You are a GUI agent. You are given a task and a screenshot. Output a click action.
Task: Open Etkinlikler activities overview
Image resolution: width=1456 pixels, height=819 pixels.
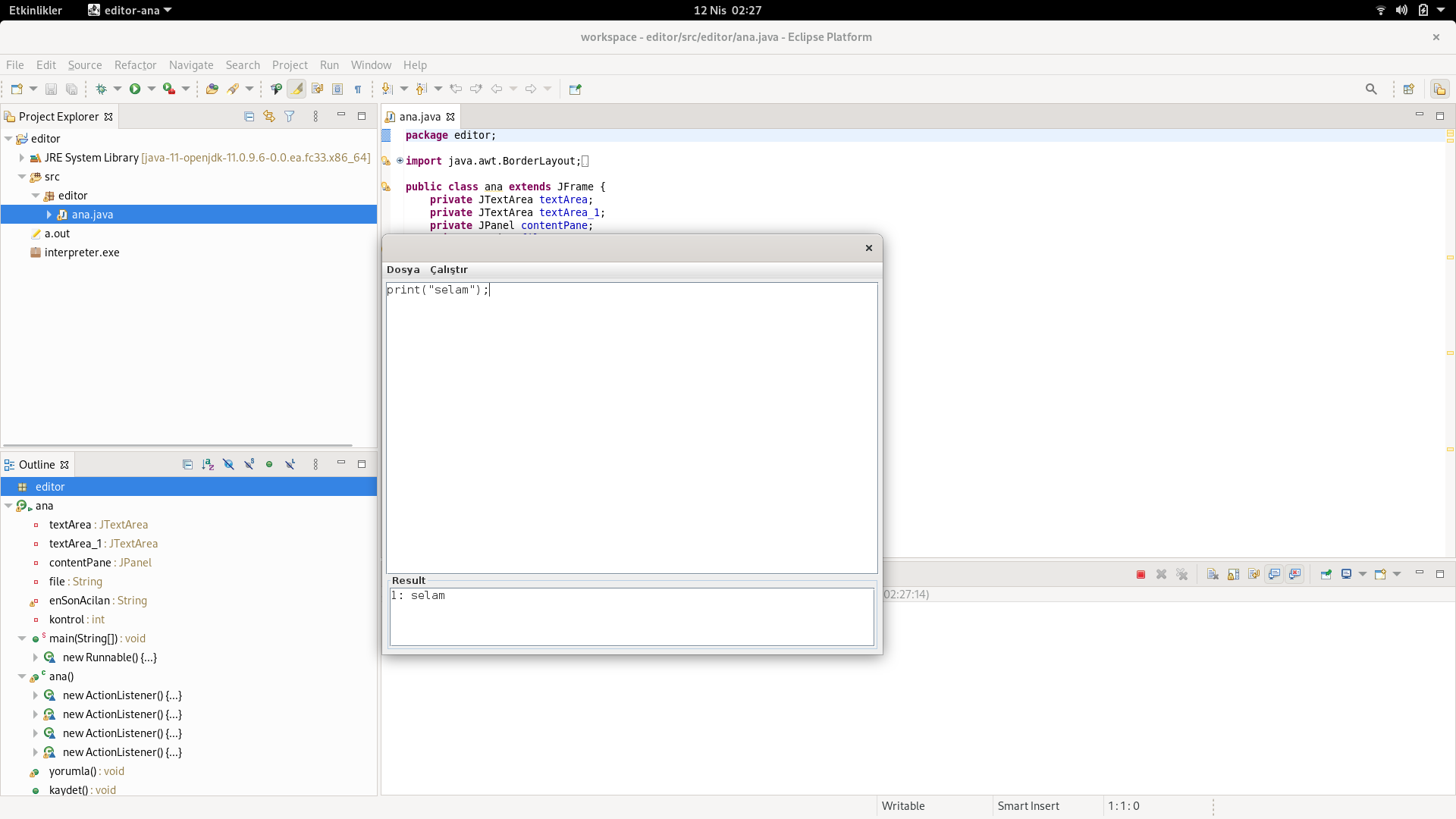(x=36, y=10)
